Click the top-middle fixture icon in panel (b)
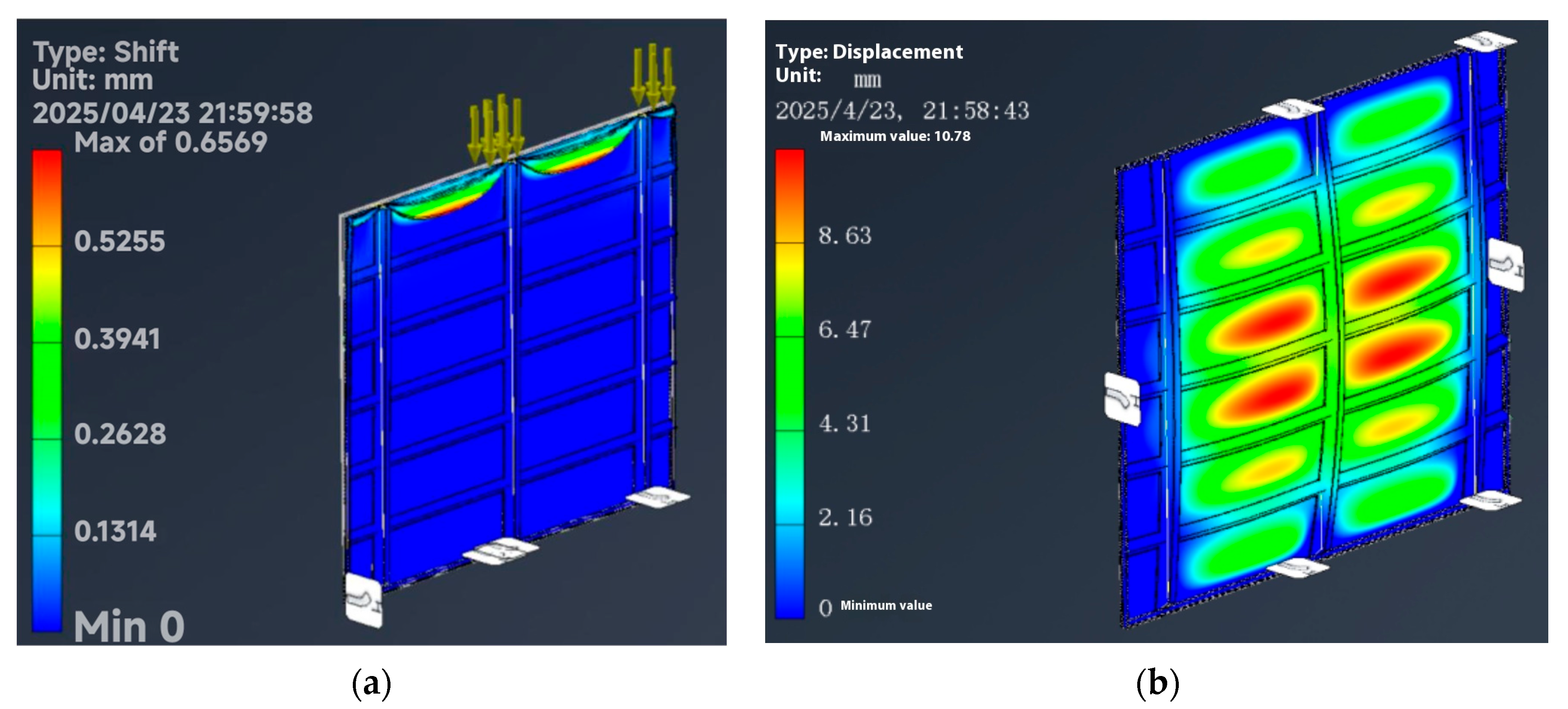This screenshot has height=709, width=1568. click(1293, 110)
